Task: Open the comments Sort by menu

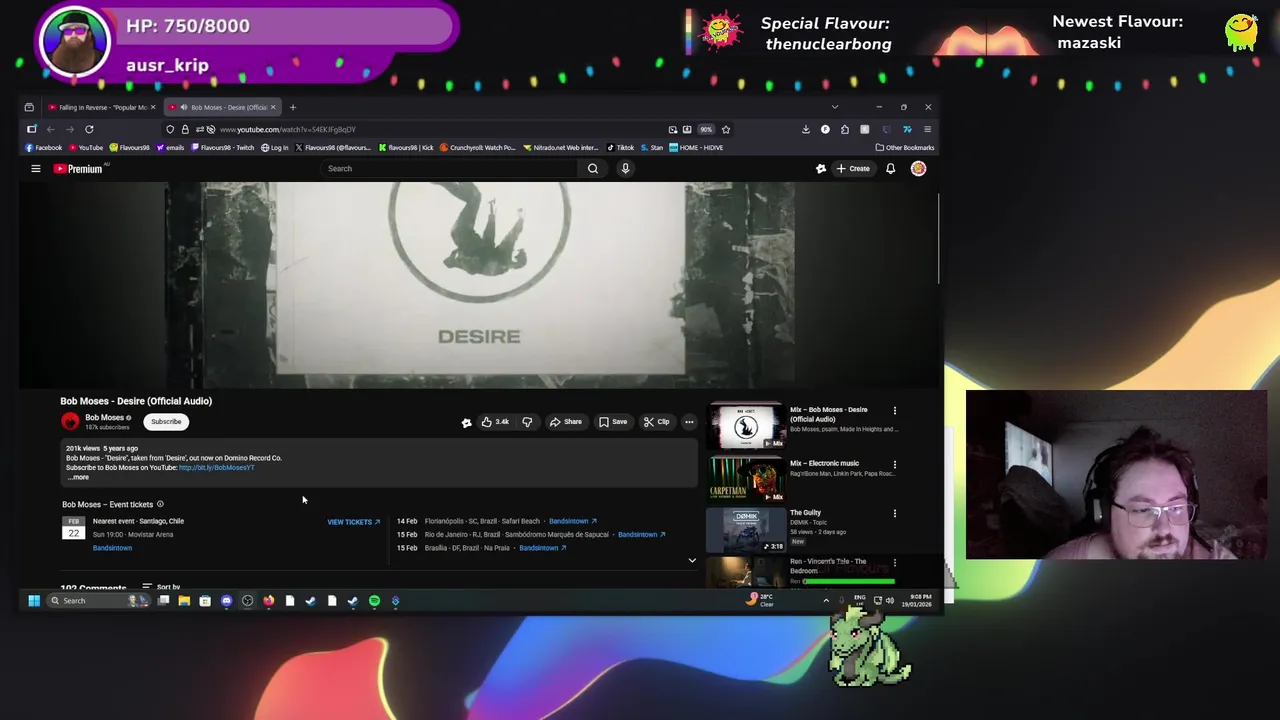Action: [162, 587]
